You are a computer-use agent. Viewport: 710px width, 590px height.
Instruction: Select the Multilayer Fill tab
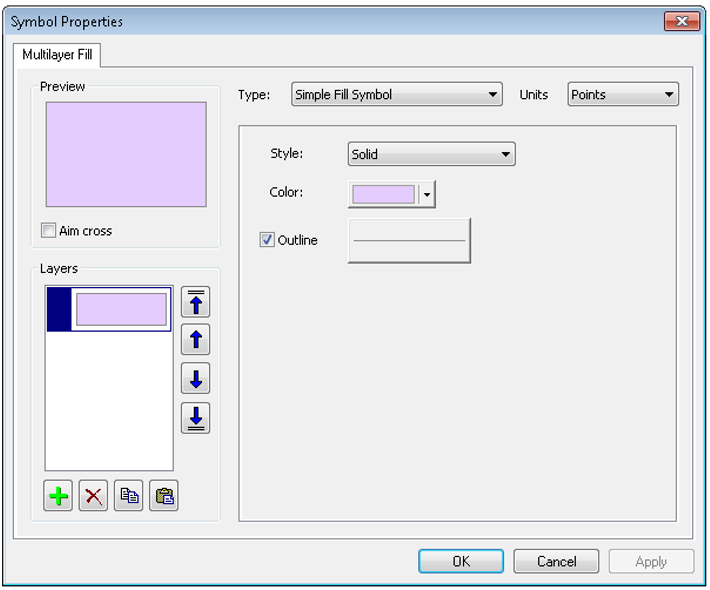click(57, 55)
